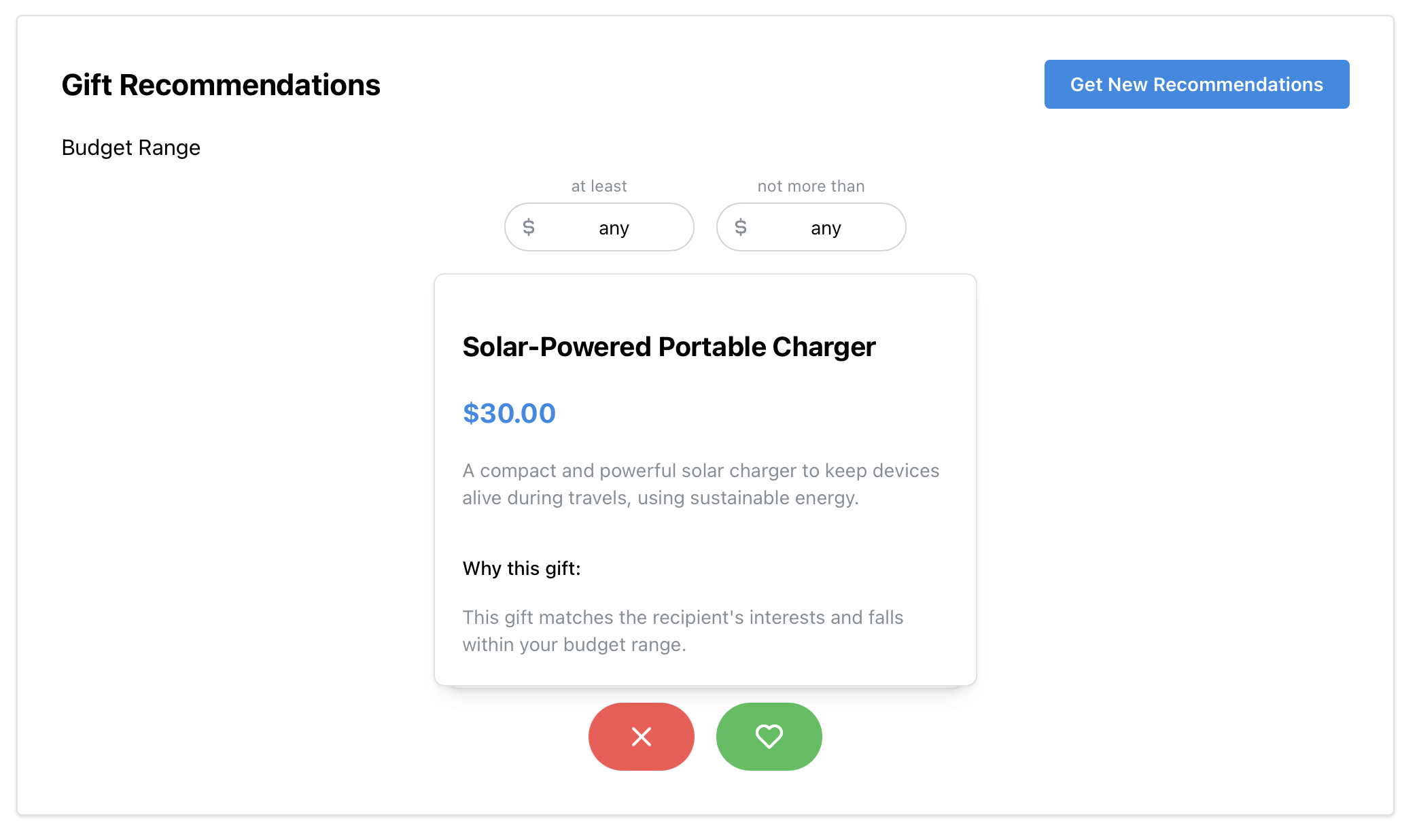Screen dimensions: 1419x840
Task: Click the dollar sign in maximum budget
Action: tap(741, 227)
